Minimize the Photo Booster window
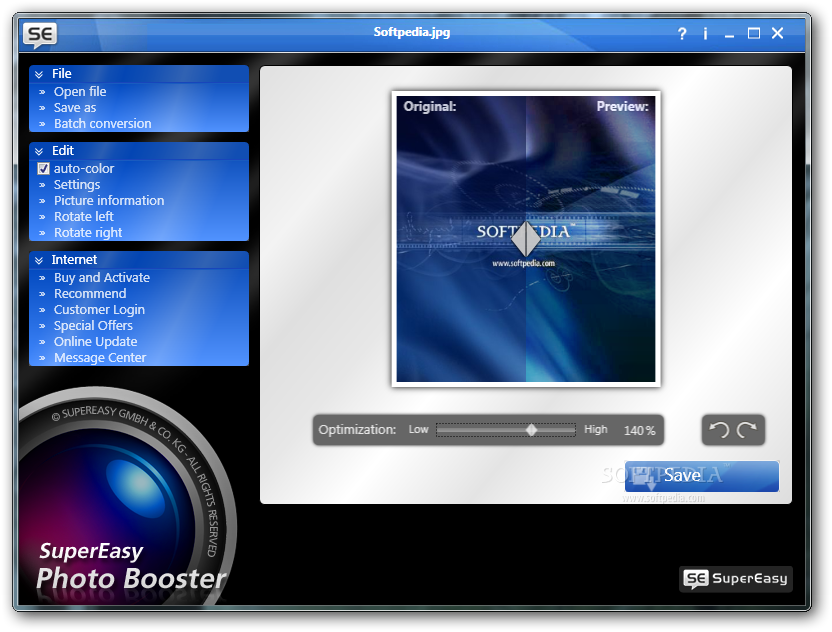This screenshot has height=632, width=832. [x=729, y=35]
